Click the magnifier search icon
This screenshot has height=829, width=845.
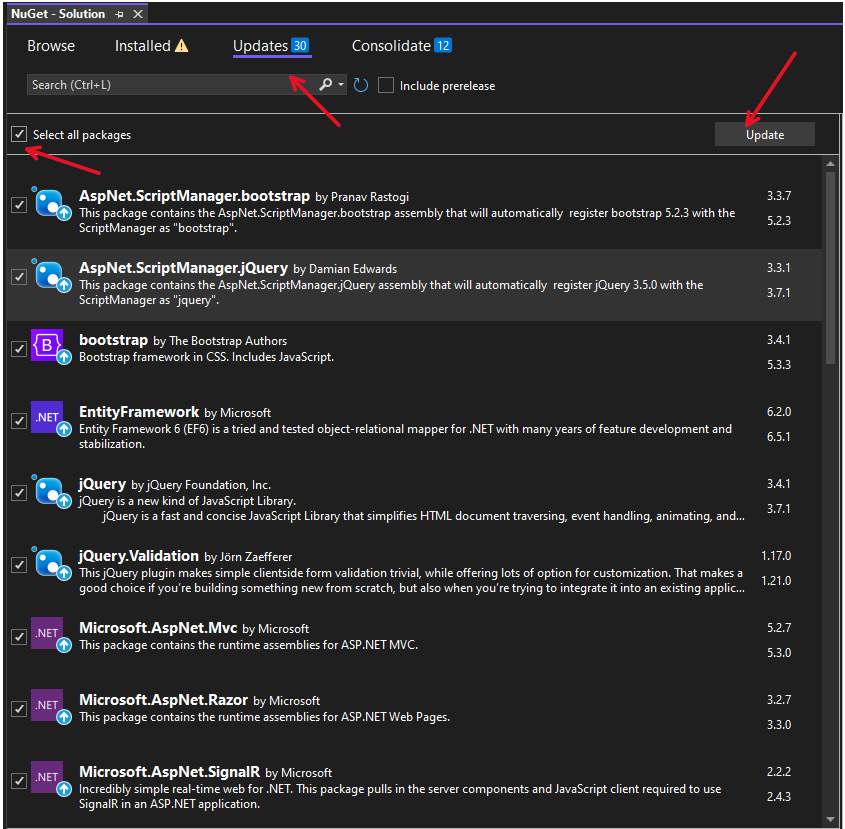tap(325, 85)
